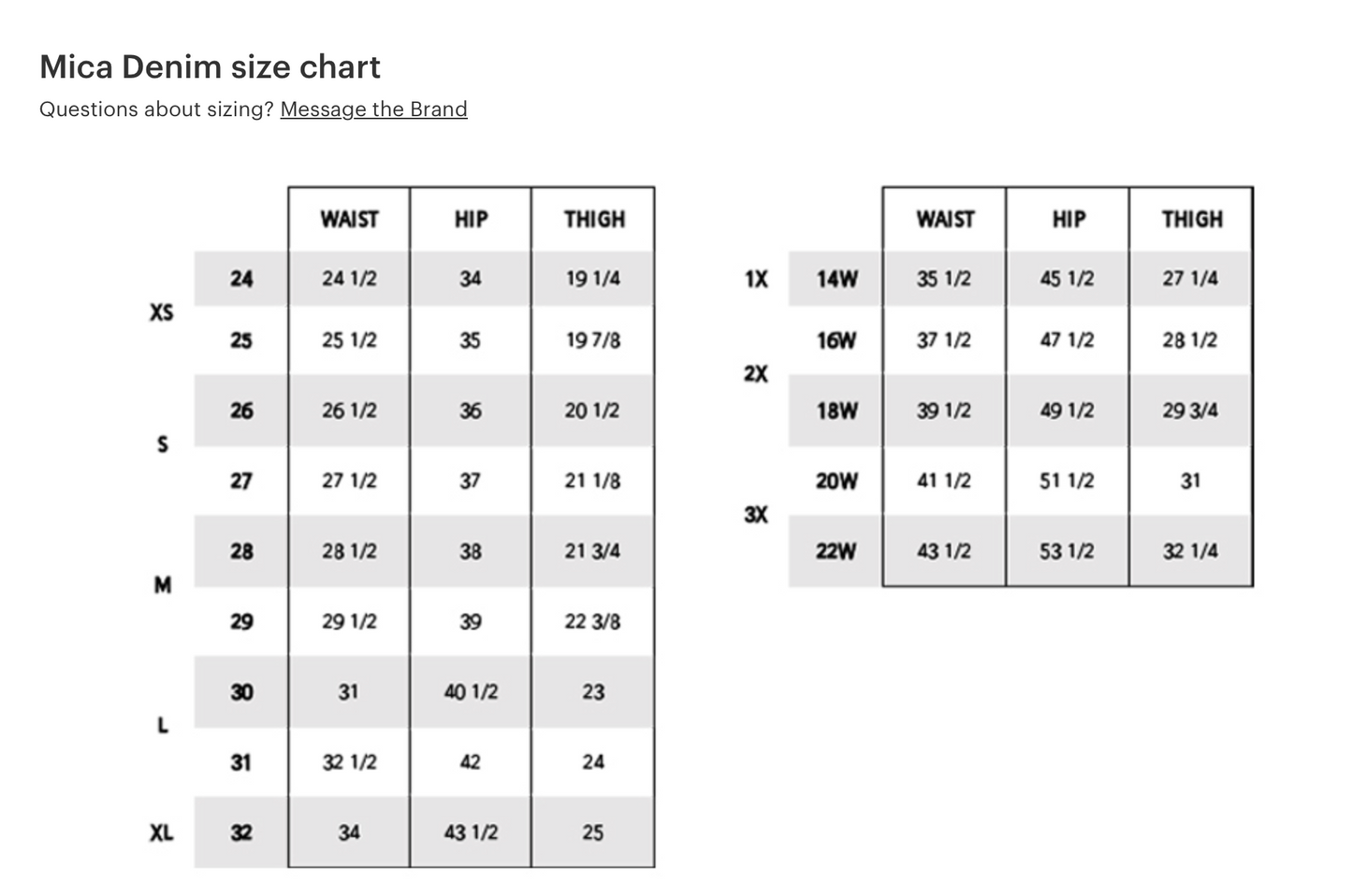This screenshot has width=1352, height=896.
Task: Select the 22W row label
Action: pyautogui.click(x=836, y=552)
